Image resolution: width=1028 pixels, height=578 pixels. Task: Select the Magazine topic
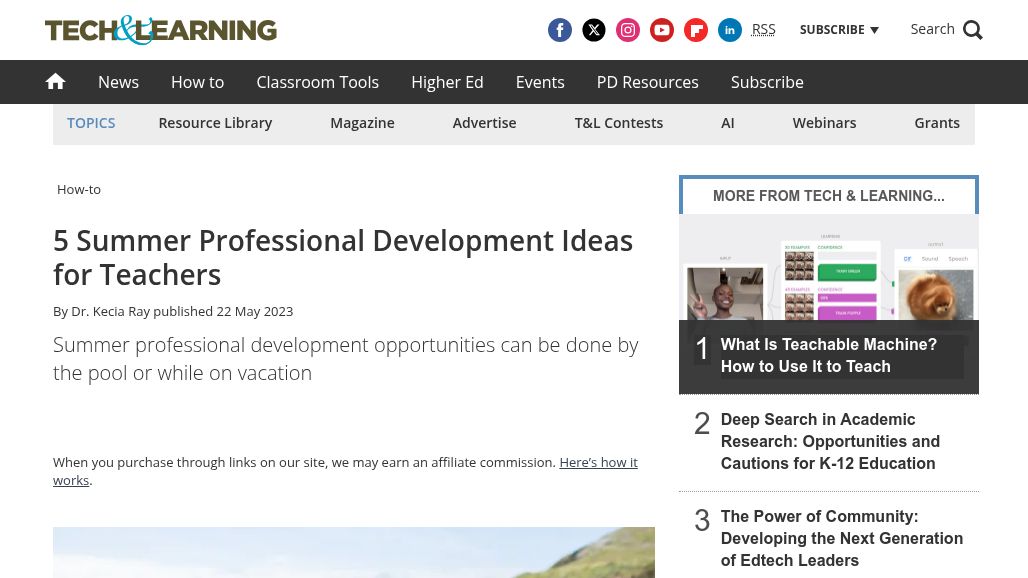pyautogui.click(x=362, y=123)
